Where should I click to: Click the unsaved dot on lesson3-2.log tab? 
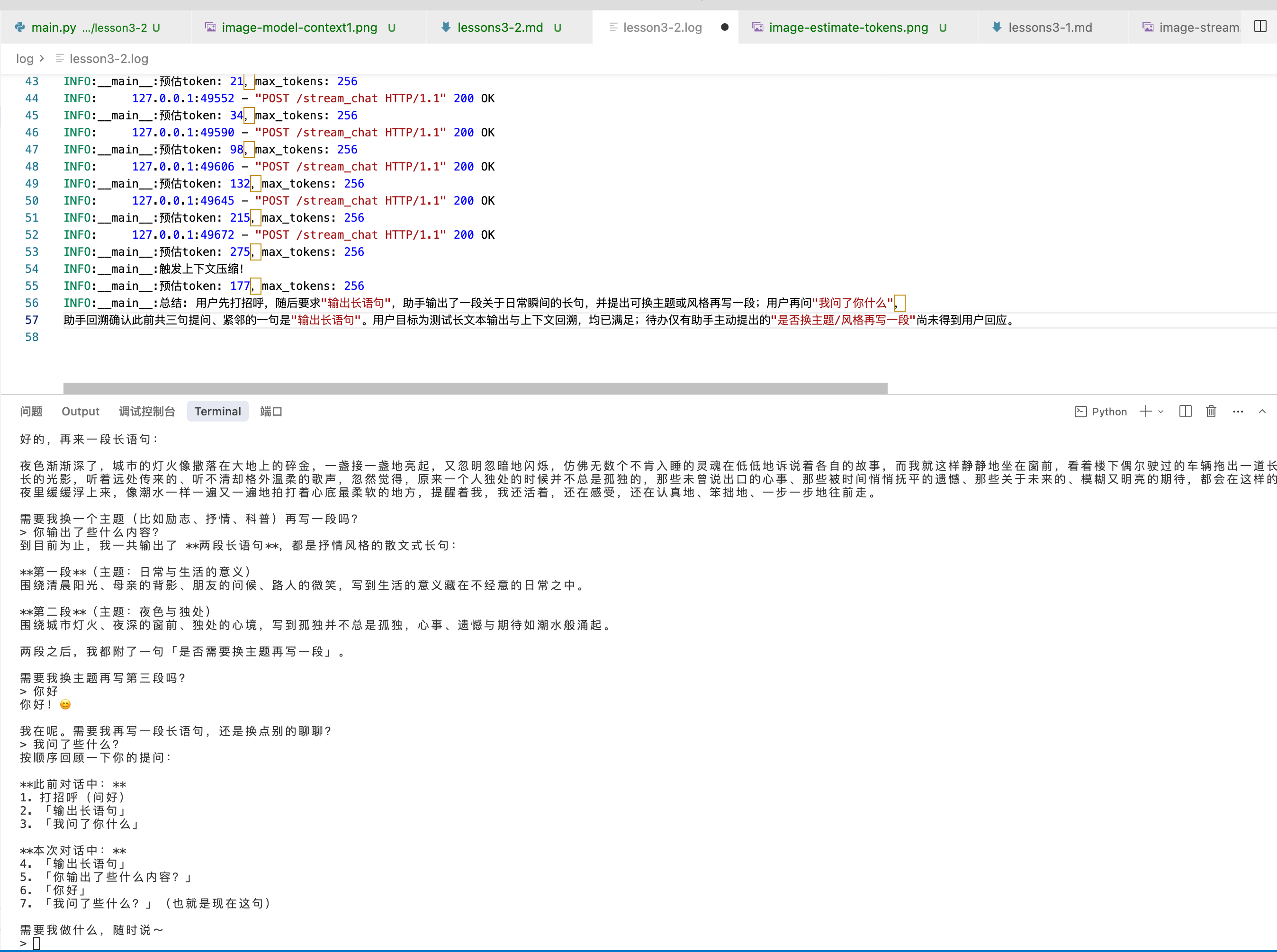(x=724, y=27)
